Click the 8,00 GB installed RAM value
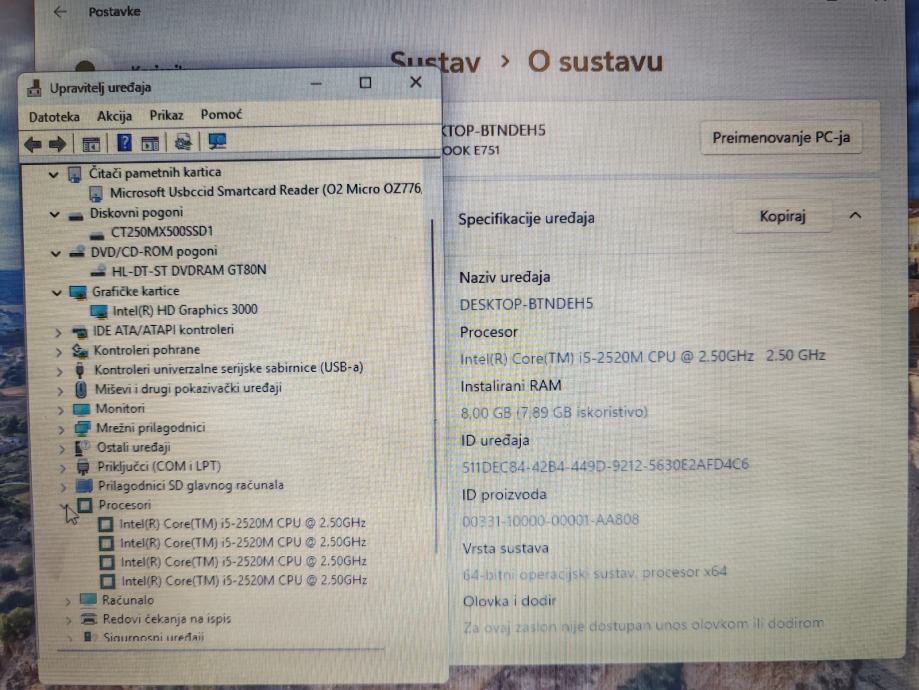This screenshot has width=919, height=690. click(554, 412)
